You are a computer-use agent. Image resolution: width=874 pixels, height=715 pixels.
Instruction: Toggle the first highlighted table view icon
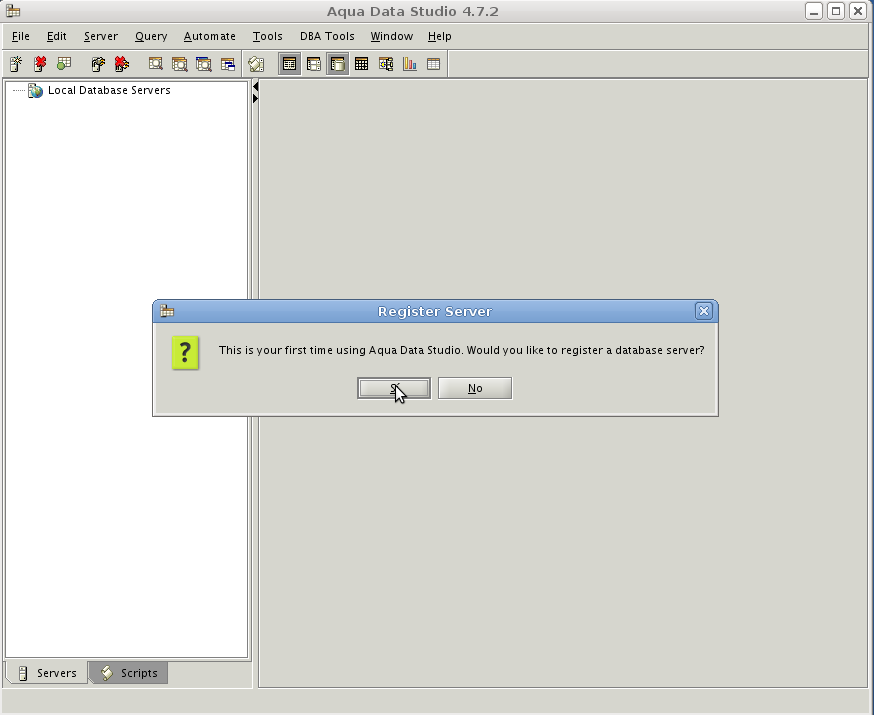click(289, 64)
